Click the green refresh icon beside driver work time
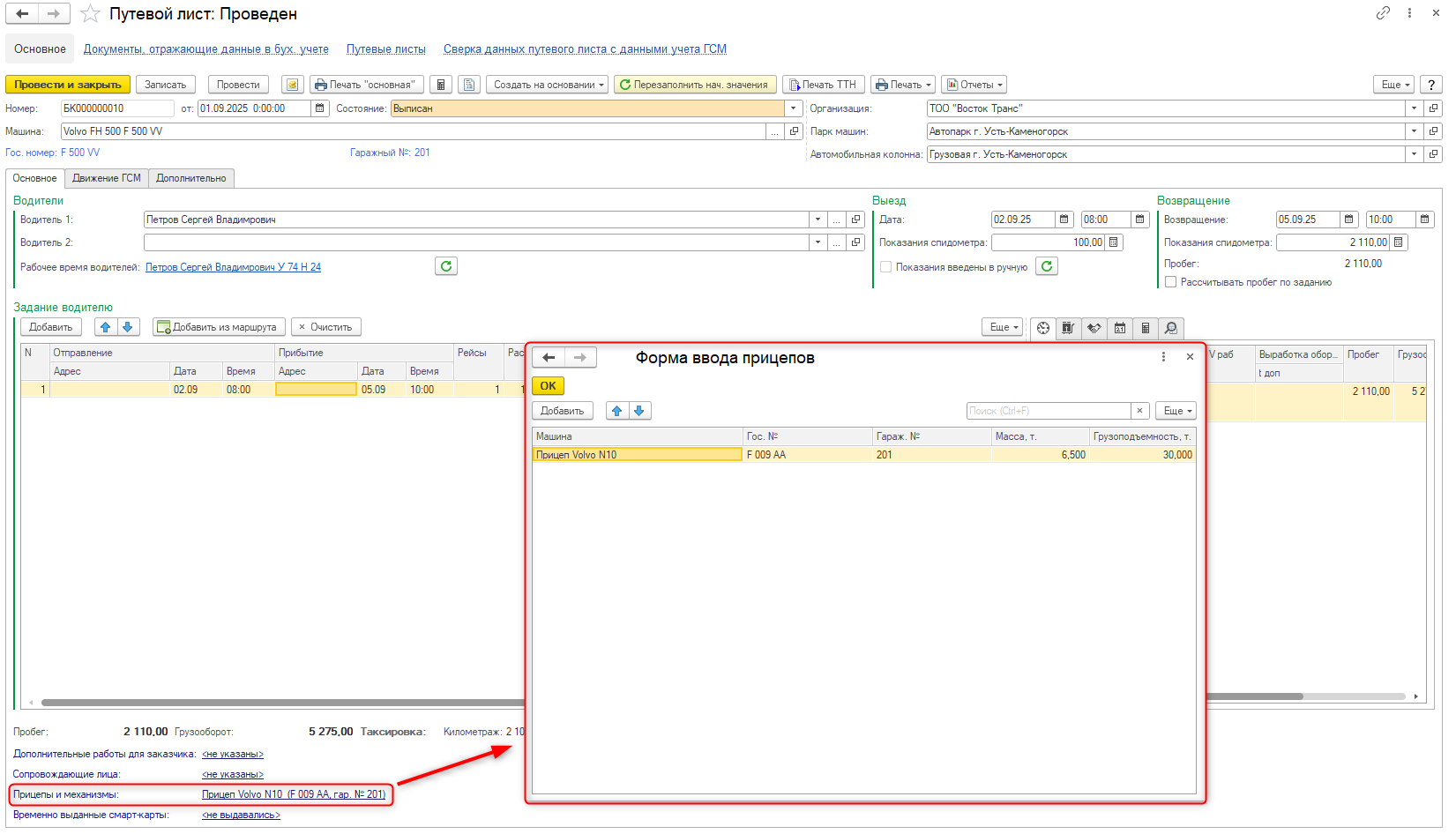This screenshot has width=1456, height=834. pos(446,266)
